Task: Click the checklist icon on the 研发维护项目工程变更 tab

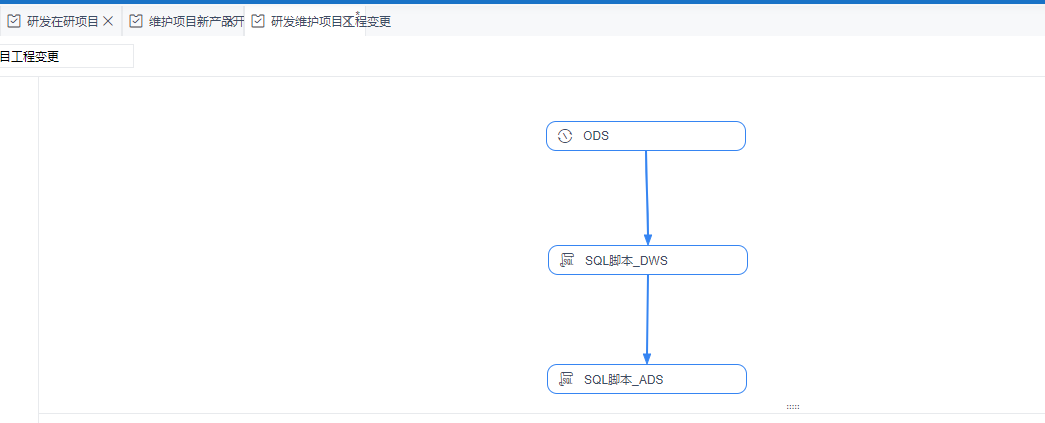Action: (x=258, y=21)
